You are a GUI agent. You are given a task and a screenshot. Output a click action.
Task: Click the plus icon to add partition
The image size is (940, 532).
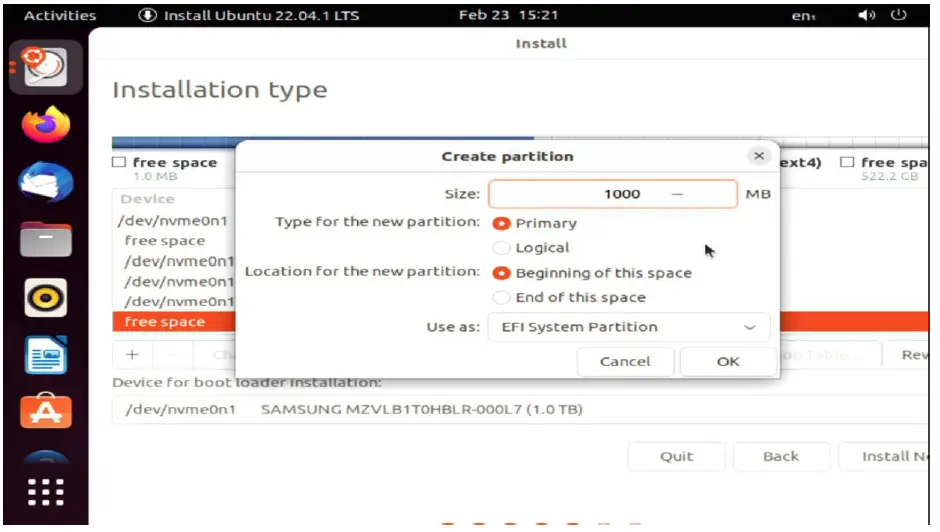tap(132, 354)
